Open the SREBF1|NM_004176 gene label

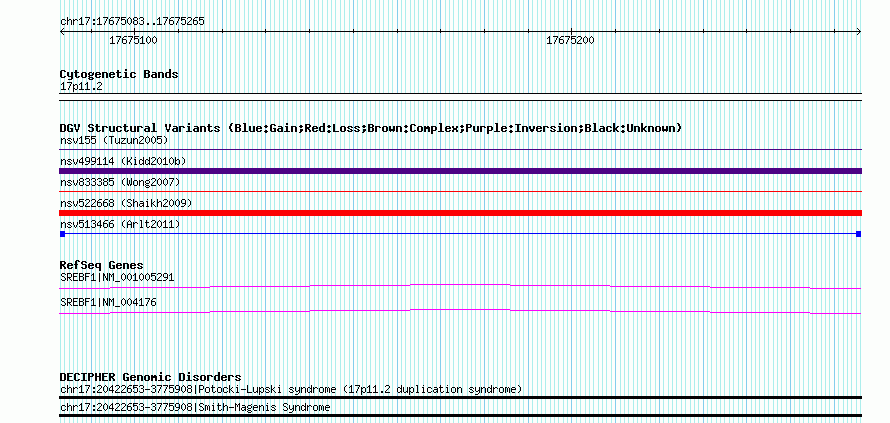(x=108, y=303)
